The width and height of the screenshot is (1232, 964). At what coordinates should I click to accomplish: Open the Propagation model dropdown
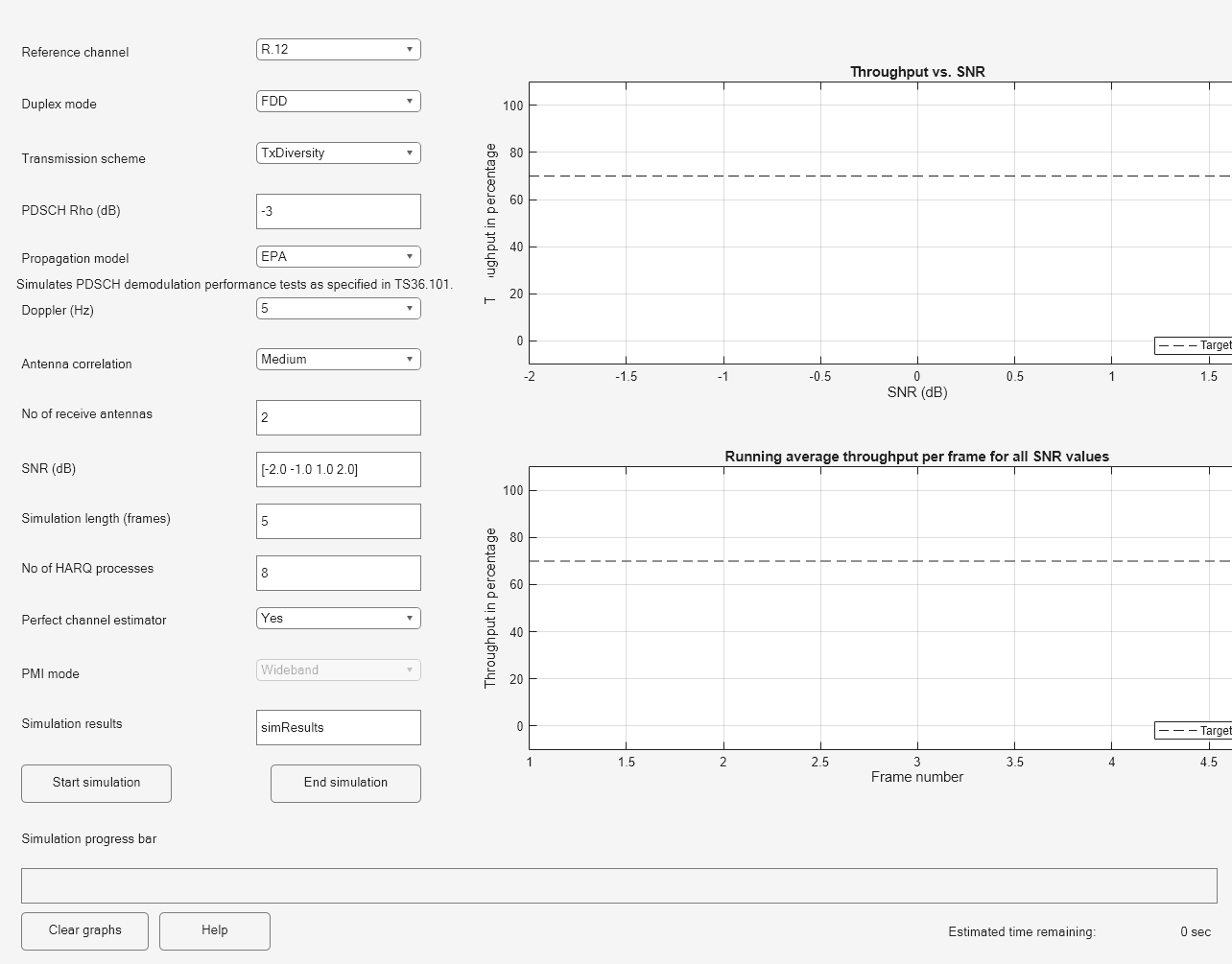click(x=338, y=256)
